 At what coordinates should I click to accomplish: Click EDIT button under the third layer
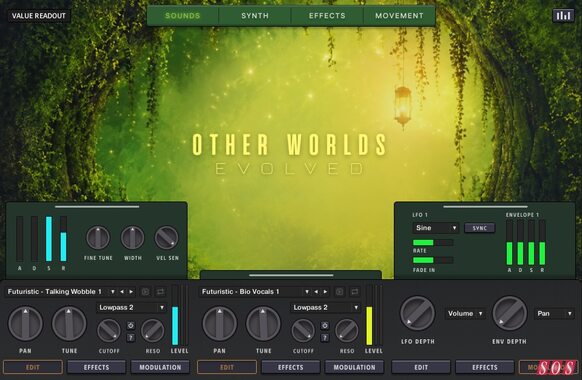[421, 367]
